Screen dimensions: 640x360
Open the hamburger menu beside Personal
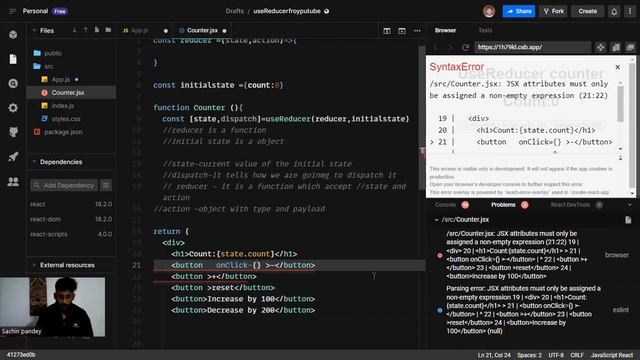click(12, 11)
